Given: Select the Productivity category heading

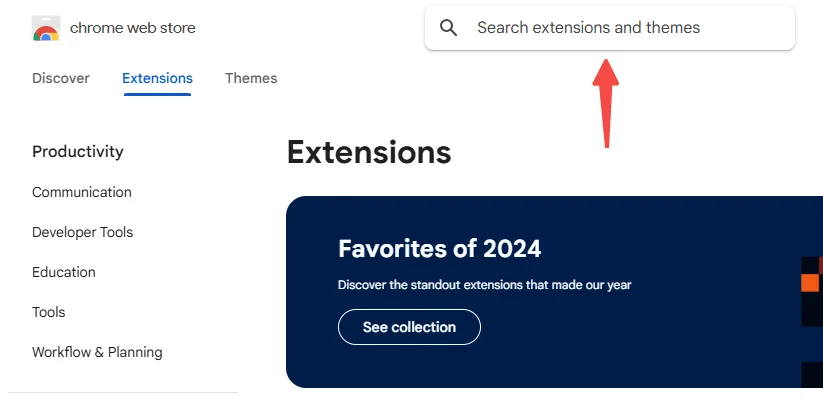Looking at the screenshot, I should point(78,152).
